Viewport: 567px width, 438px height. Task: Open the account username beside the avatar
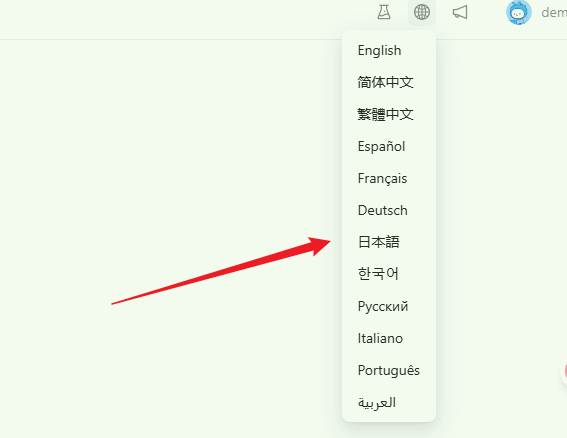(554, 13)
